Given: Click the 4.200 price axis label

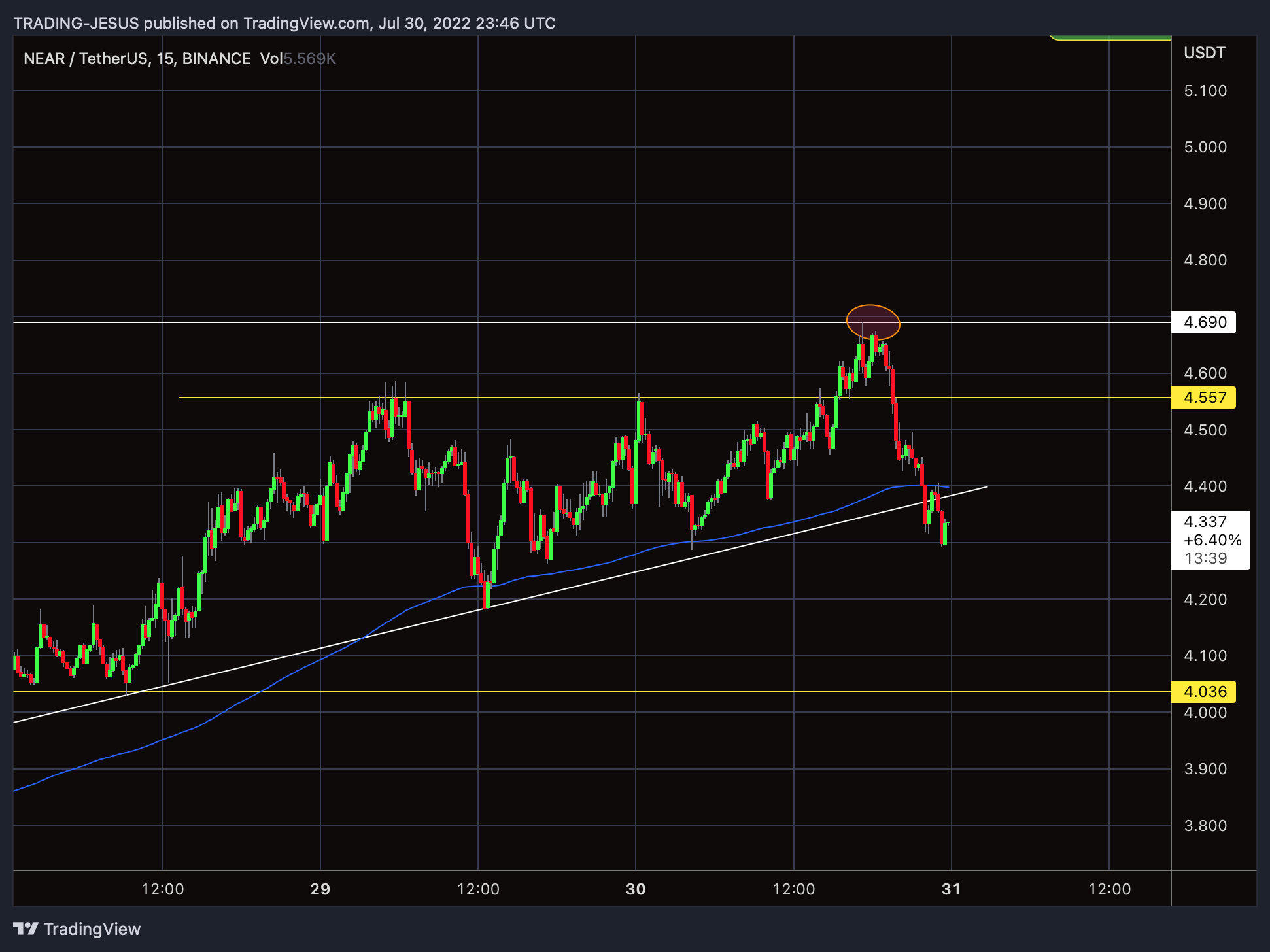Looking at the screenshot, I should click(1205, 600).
